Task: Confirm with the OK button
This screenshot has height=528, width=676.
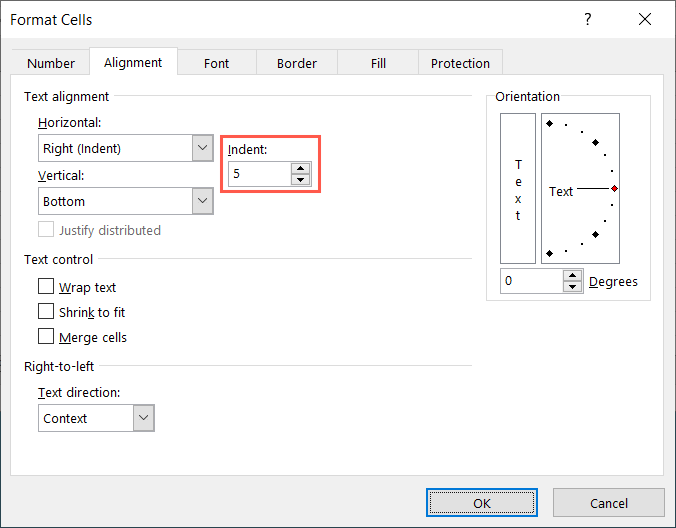Action: coord(482,503)
